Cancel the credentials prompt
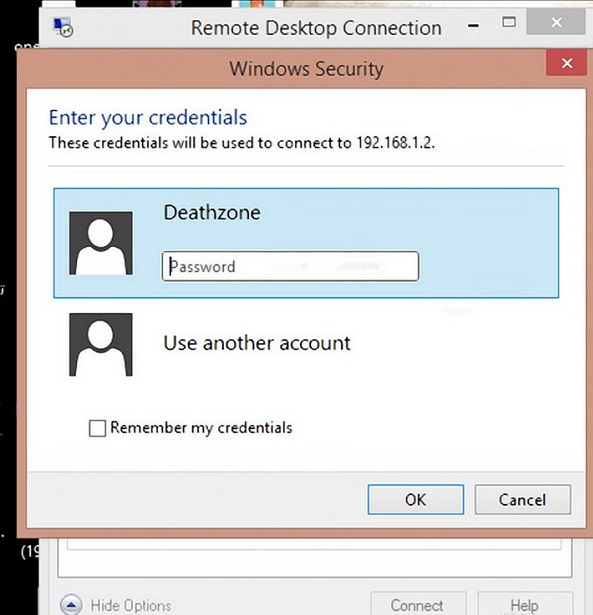593x615 pixels. tap(522, 500)
